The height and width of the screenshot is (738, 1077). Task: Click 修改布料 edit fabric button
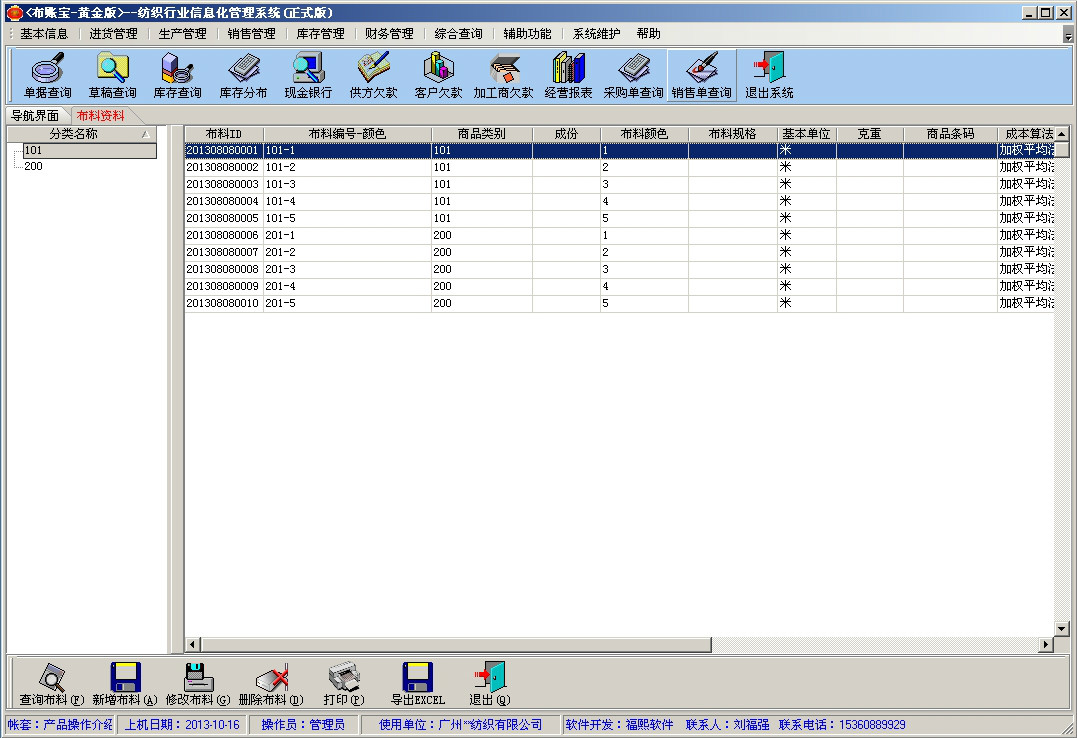[x=198, y=684]
